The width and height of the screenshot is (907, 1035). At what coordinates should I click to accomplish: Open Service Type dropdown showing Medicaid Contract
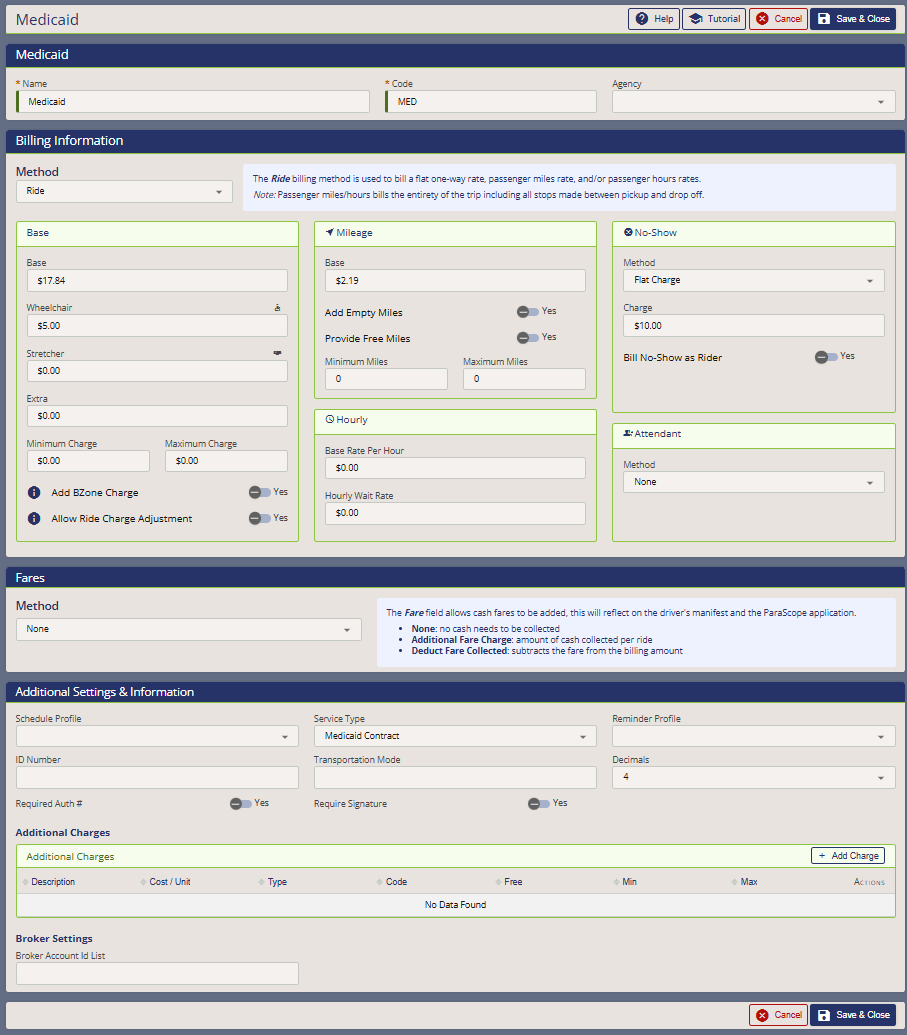(455, 736)
